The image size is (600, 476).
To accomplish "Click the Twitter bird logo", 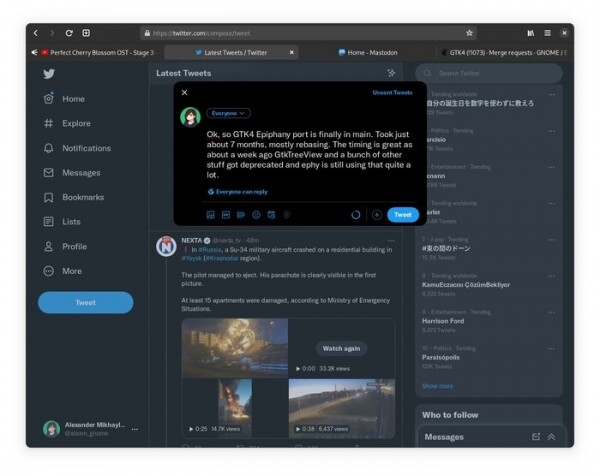I will [48, 74].
